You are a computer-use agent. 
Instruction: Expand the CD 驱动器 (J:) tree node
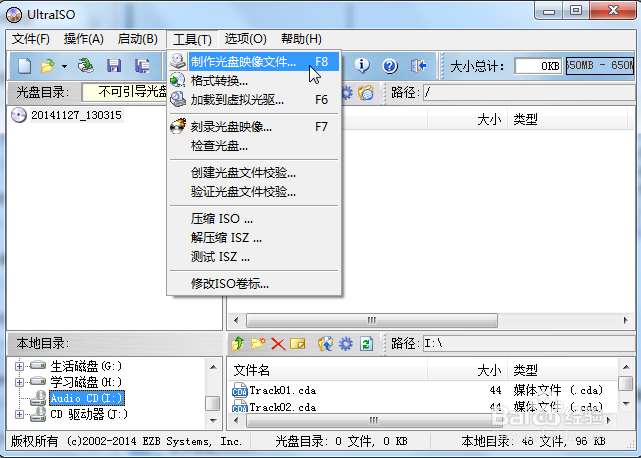pos(19,414)
